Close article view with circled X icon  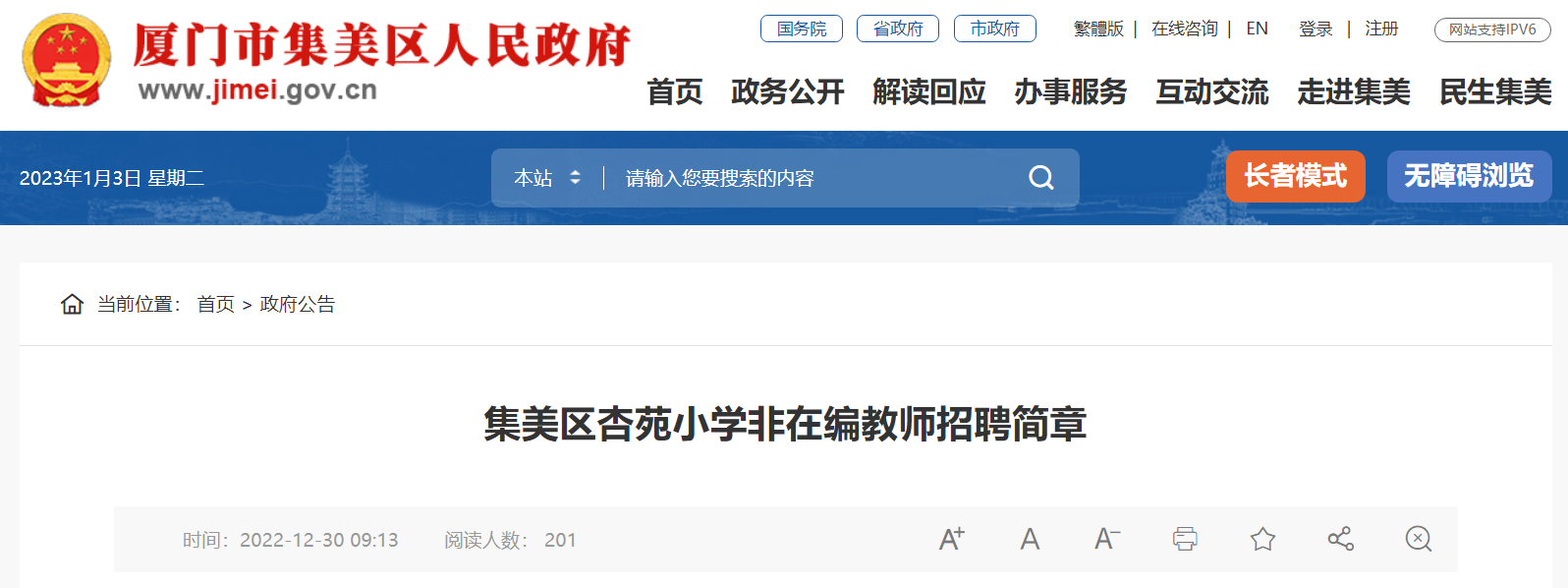[x=1418, y=539]
